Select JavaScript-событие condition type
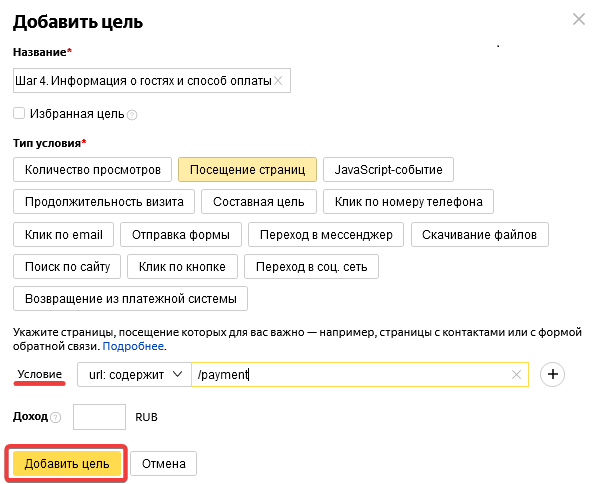Viewport: 601px width, 484px height. pyautogui.click(x=388, y=169)
